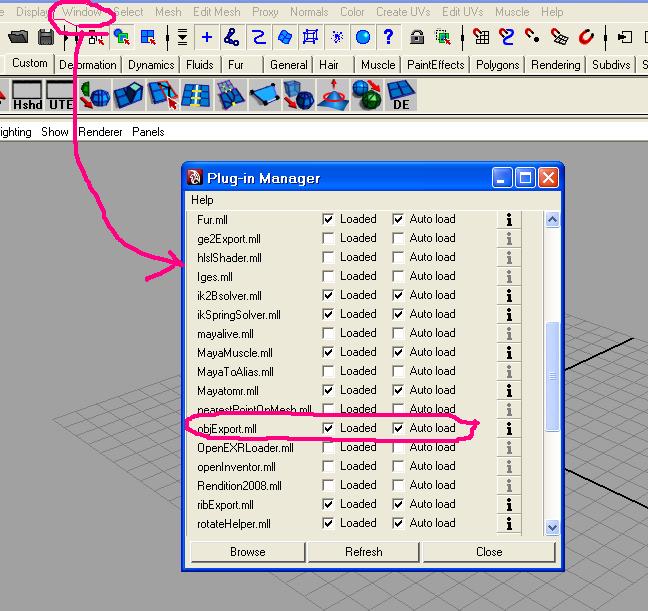
Task: Uncheck Auto load for ikSpringSolver.mll
Action: pyautogui.click(x=398, y=314)
